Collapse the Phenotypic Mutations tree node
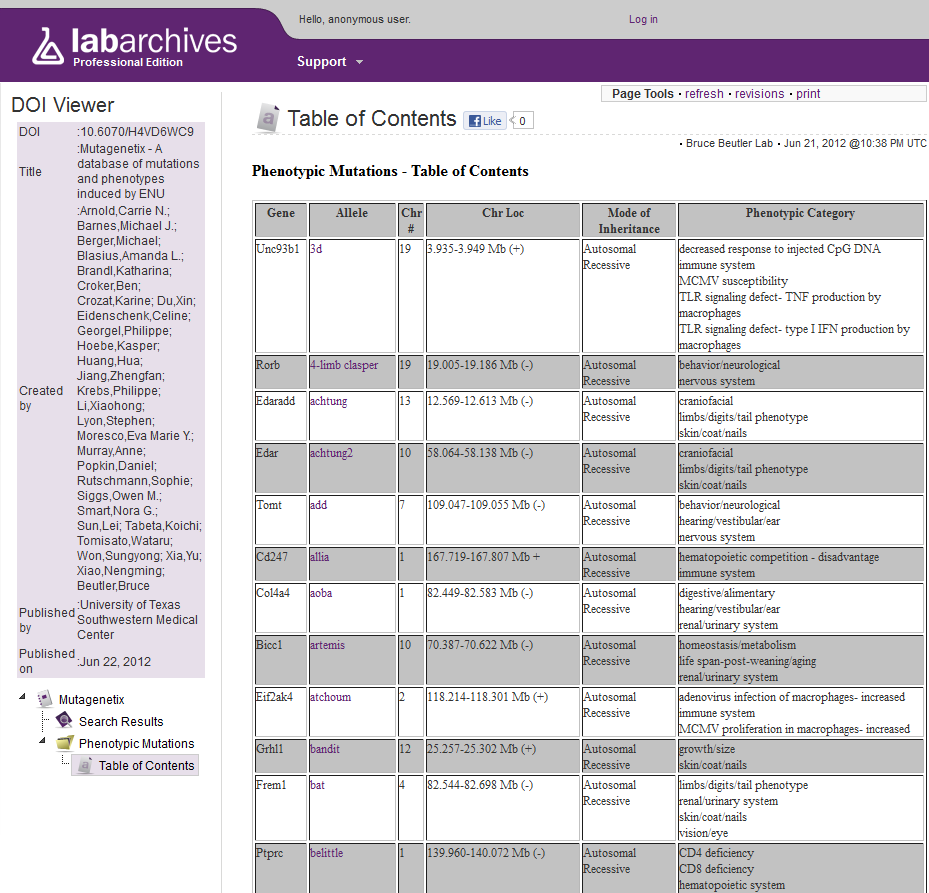 (x=42, y=742)
